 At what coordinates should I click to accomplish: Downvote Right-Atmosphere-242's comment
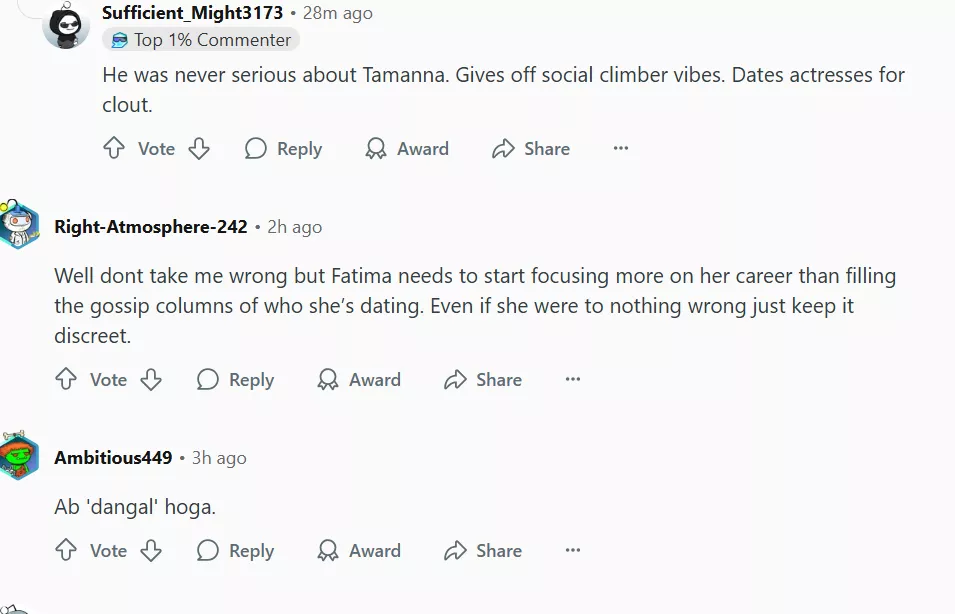click(x=151, y=380)
